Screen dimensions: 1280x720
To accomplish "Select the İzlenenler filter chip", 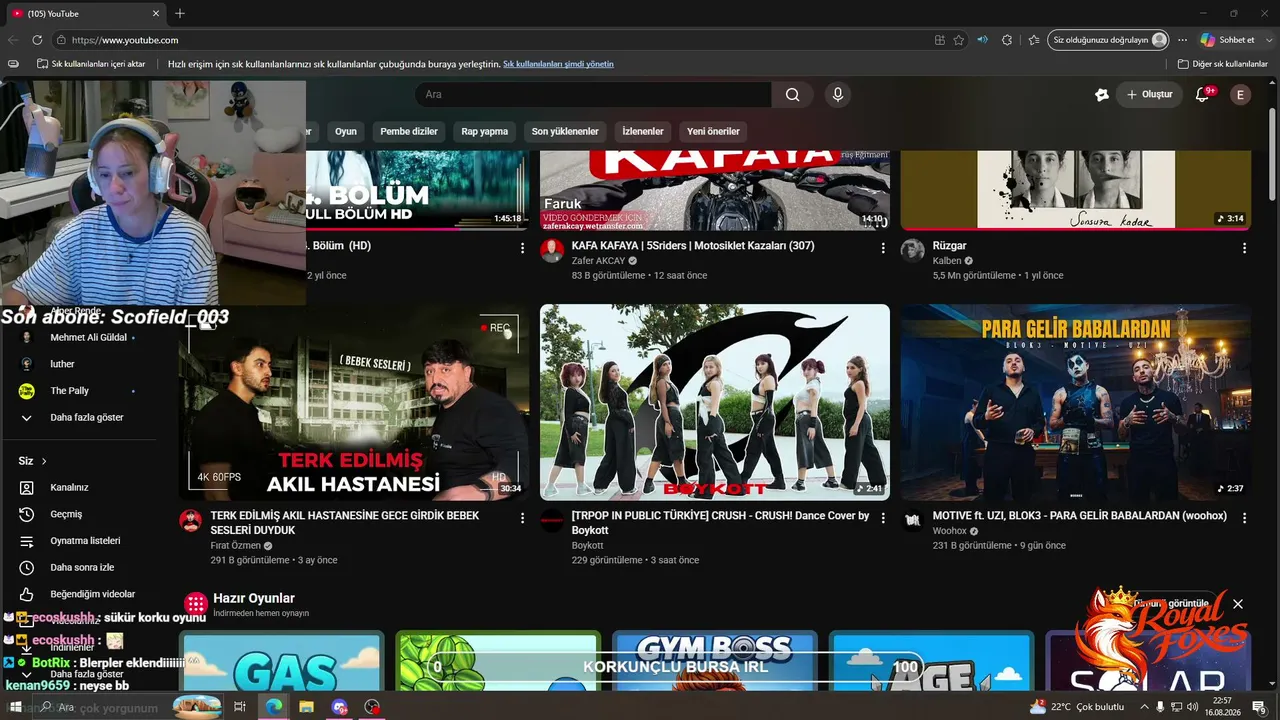I will coord(643,131).
